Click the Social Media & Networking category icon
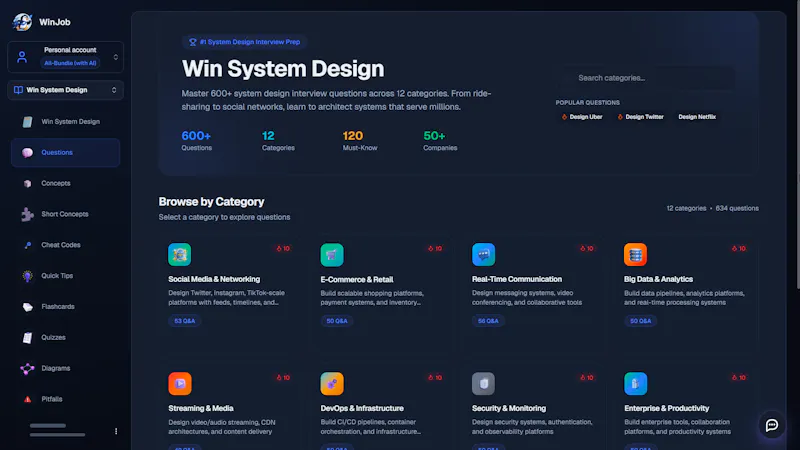 click(180, 255)
